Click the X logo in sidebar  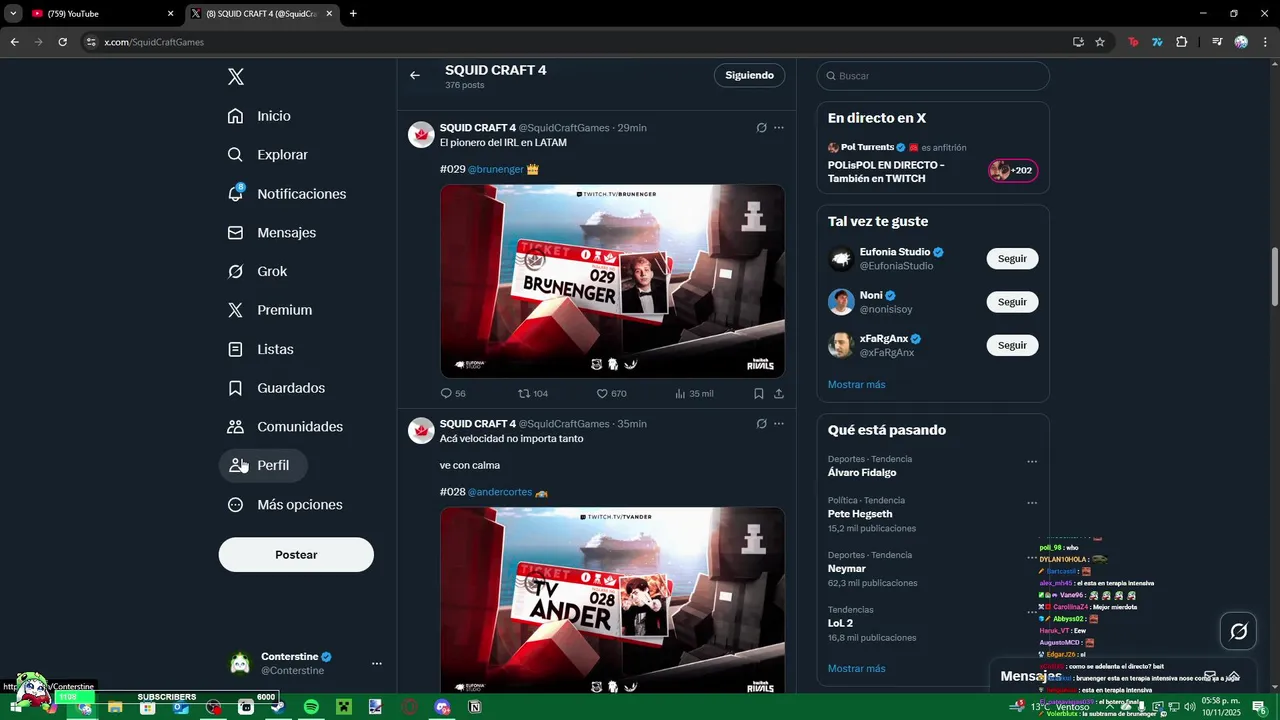point(235,77)
